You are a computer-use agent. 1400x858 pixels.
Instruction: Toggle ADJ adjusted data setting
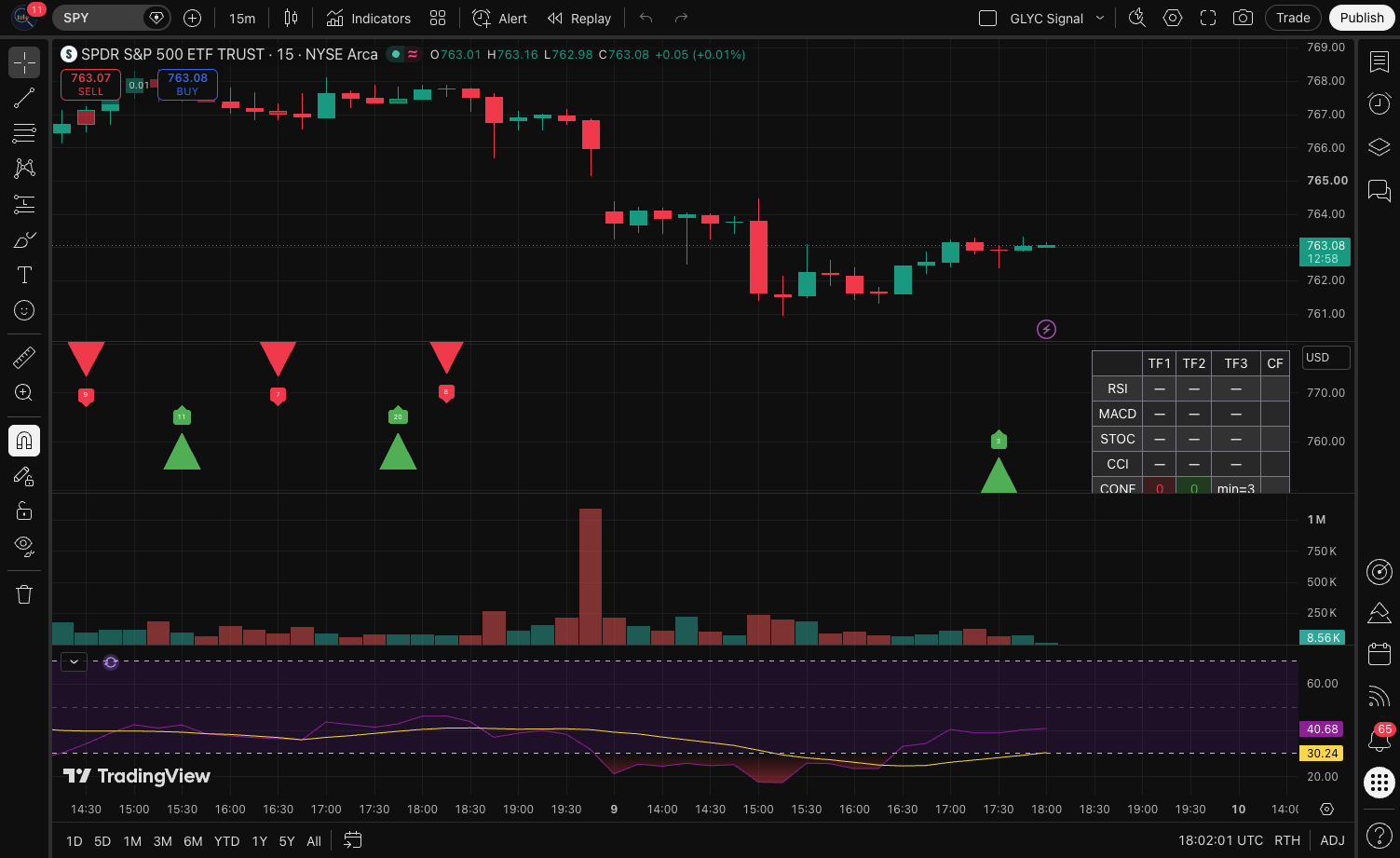point(1332,840)
